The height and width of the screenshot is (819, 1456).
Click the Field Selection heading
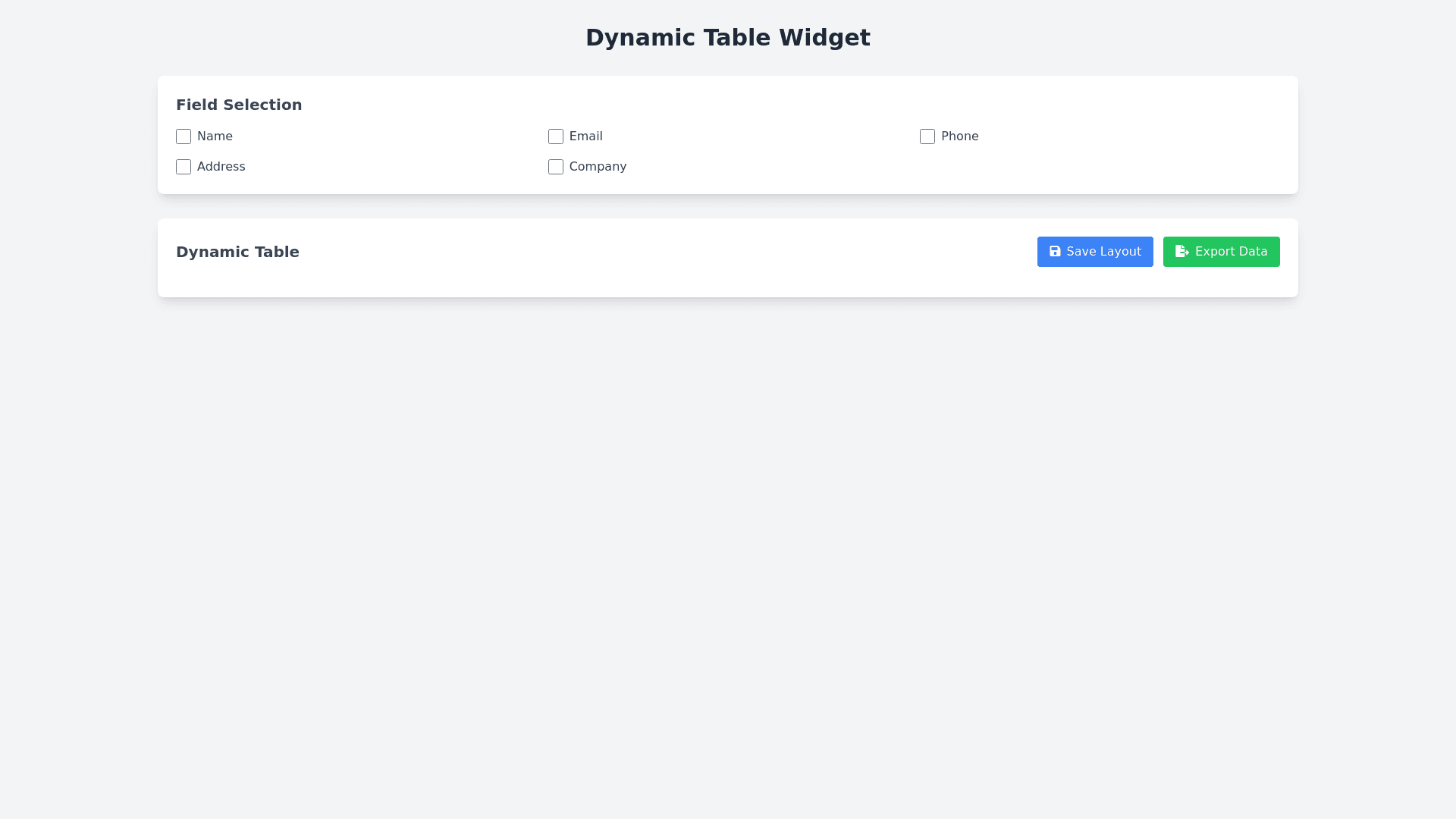click(239, 105)
